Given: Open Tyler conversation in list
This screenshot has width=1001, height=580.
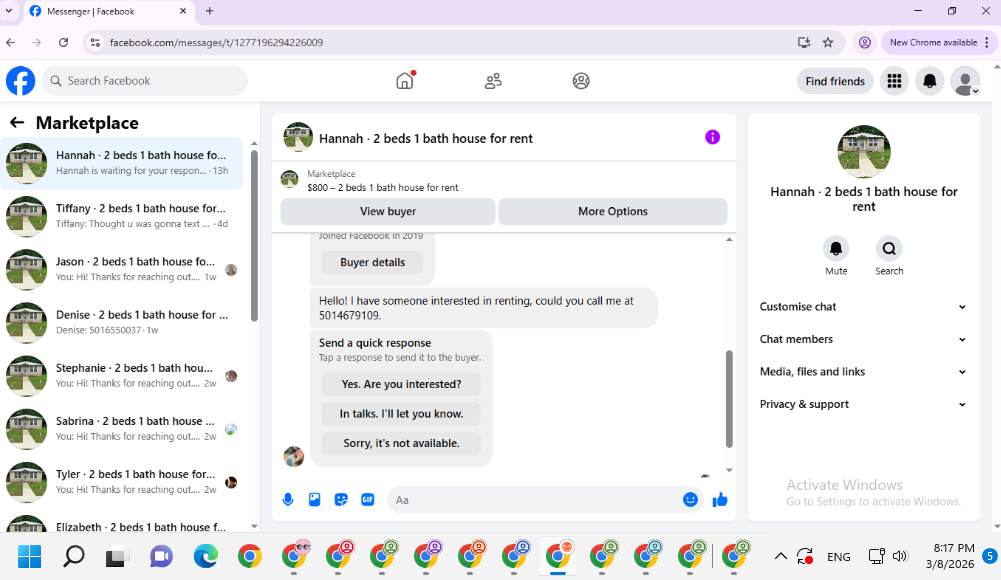Looking at the screenshot, I should click(121, 482).
